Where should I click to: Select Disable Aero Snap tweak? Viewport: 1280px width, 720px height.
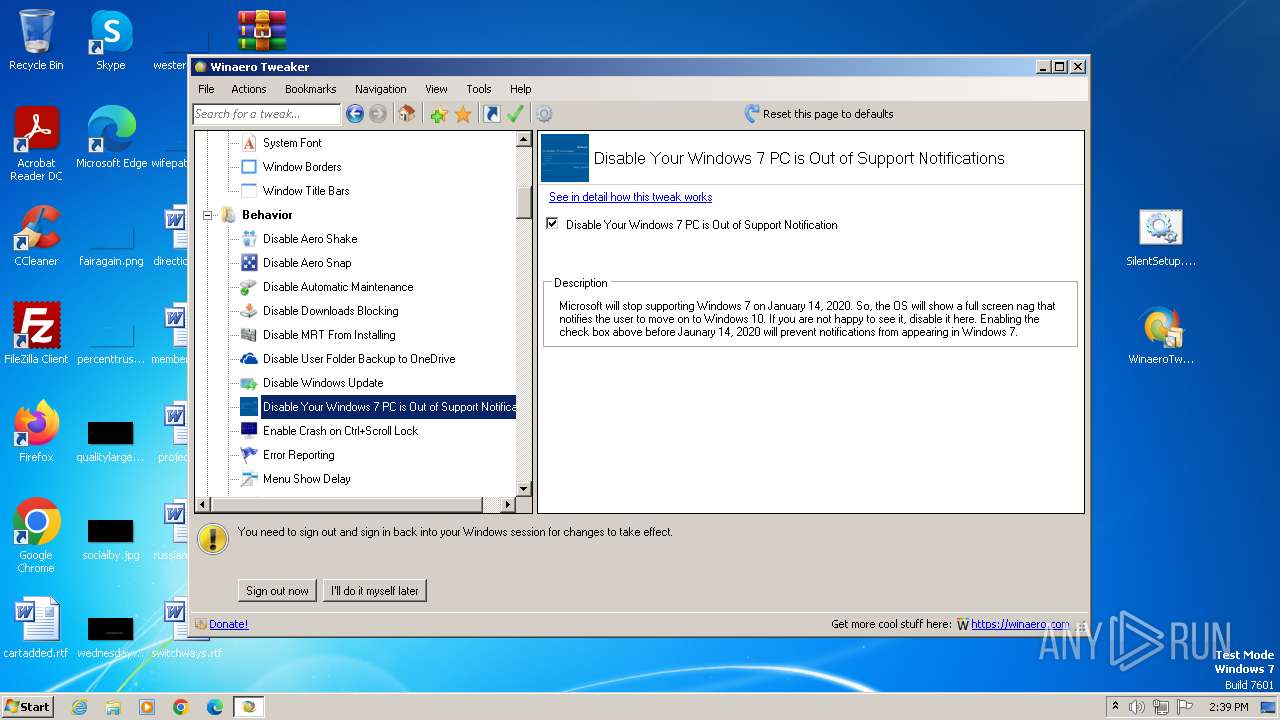[307, 263]
